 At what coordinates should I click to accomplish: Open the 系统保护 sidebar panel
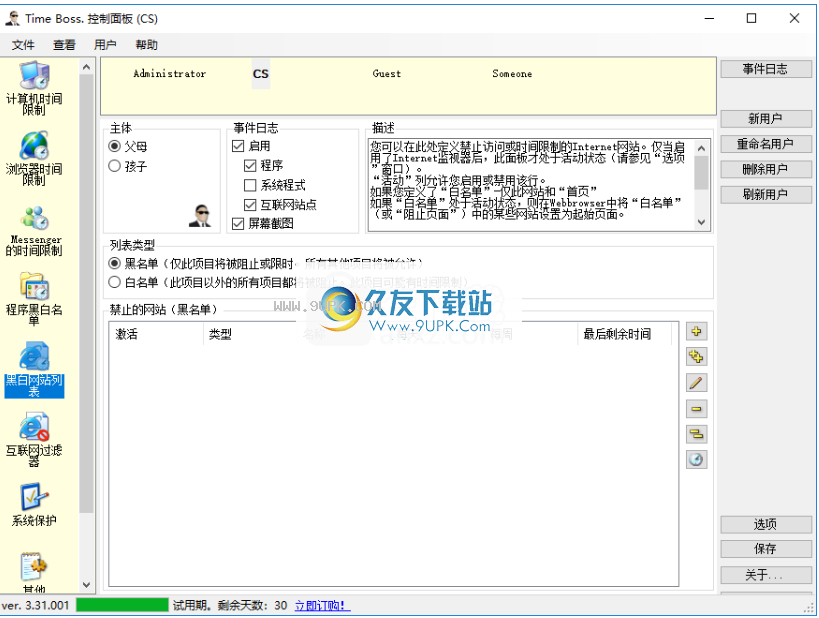click(34, 505)
